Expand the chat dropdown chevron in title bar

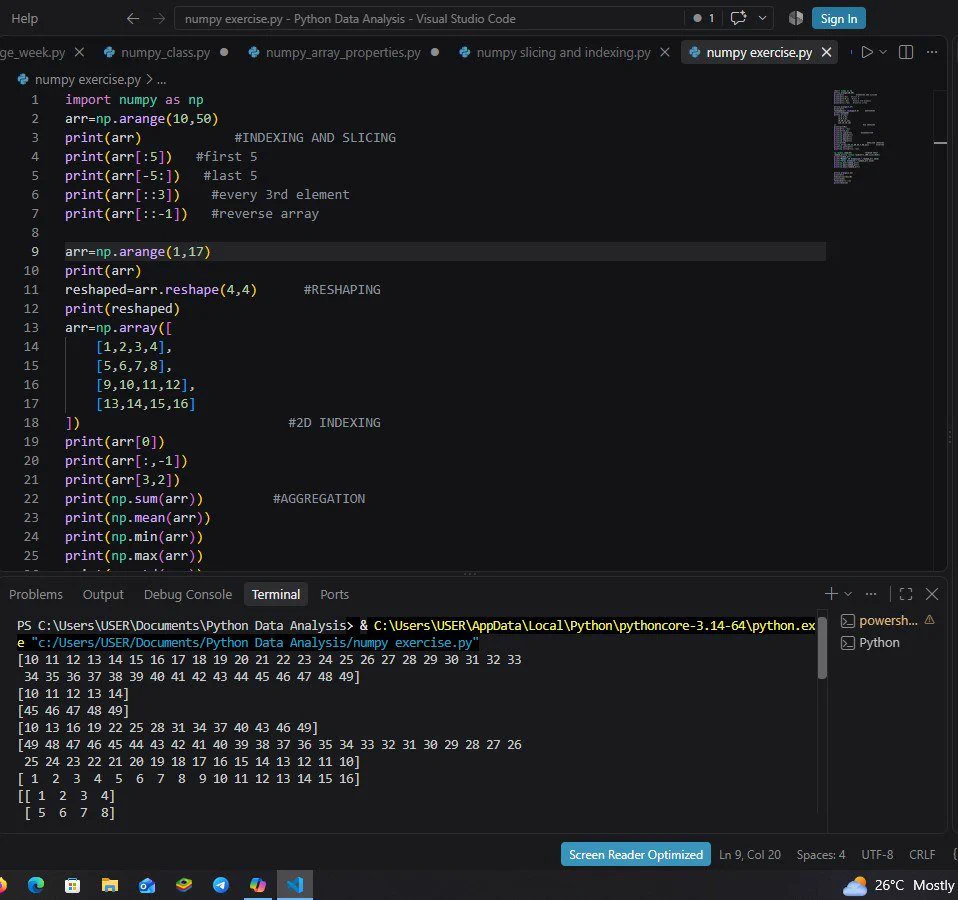(x=762, y=18)
